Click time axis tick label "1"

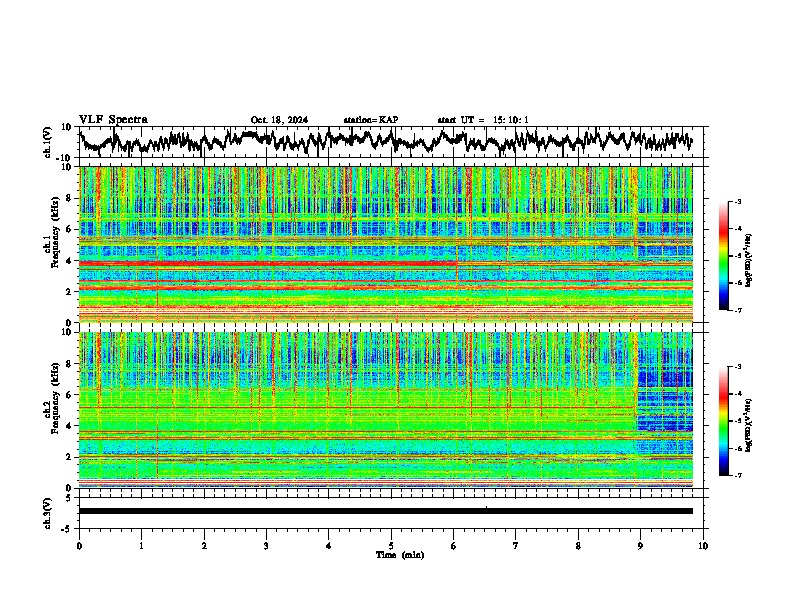click(x=141, y=546)
